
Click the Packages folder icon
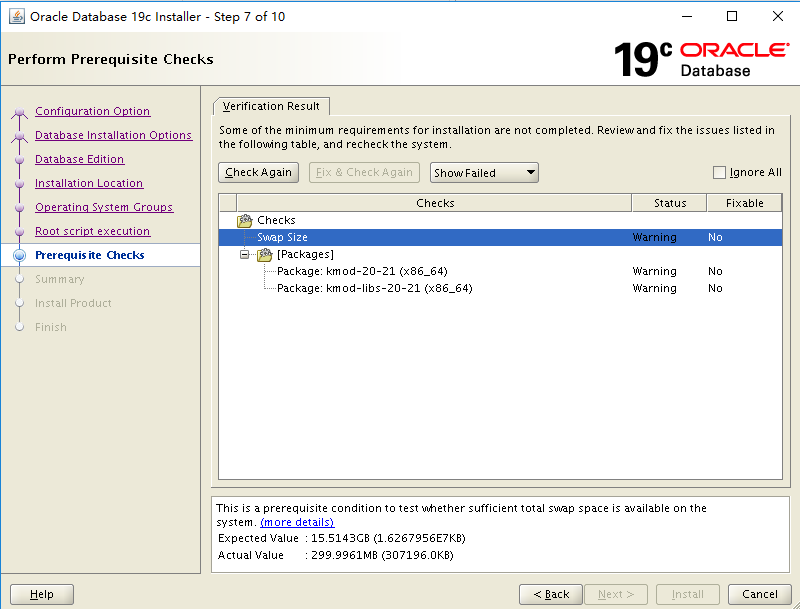(265, 255)
